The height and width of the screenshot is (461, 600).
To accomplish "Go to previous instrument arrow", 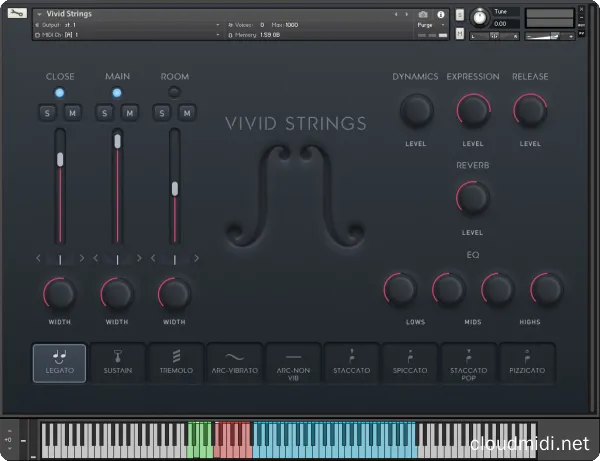I will pos(396,15).
